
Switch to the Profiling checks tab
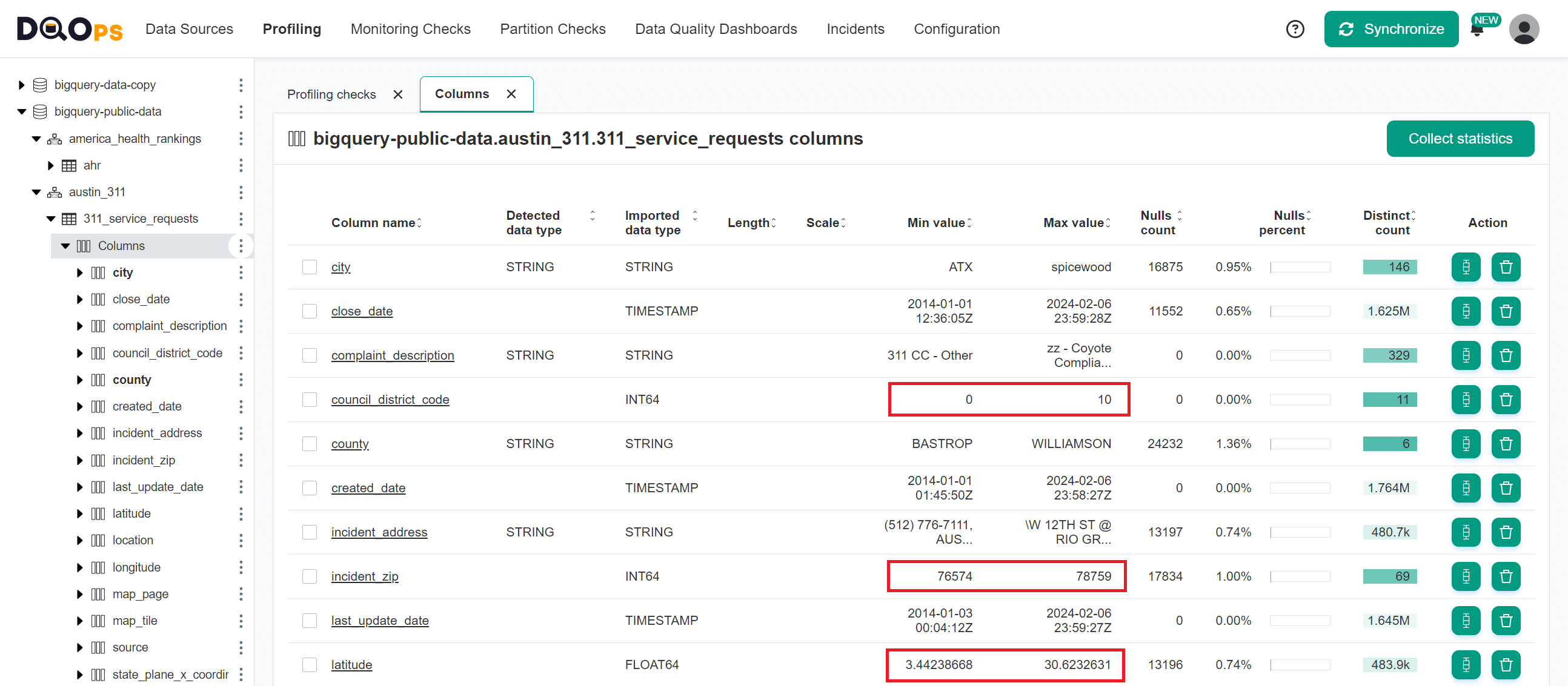pos(332,94)
